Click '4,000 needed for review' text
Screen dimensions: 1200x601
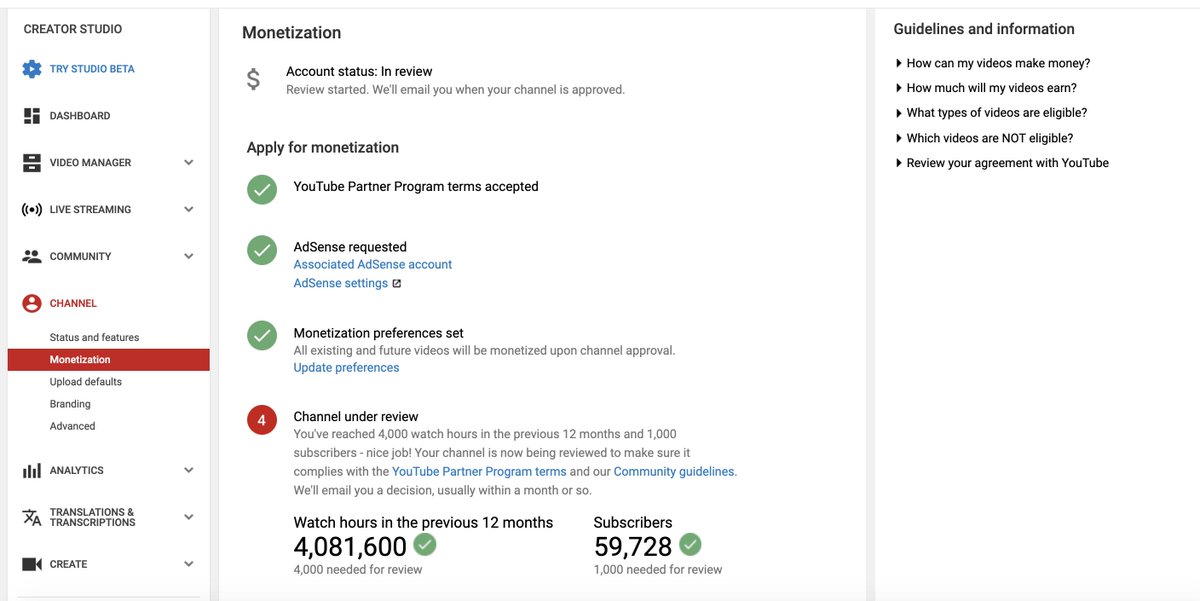pos(358,570)
